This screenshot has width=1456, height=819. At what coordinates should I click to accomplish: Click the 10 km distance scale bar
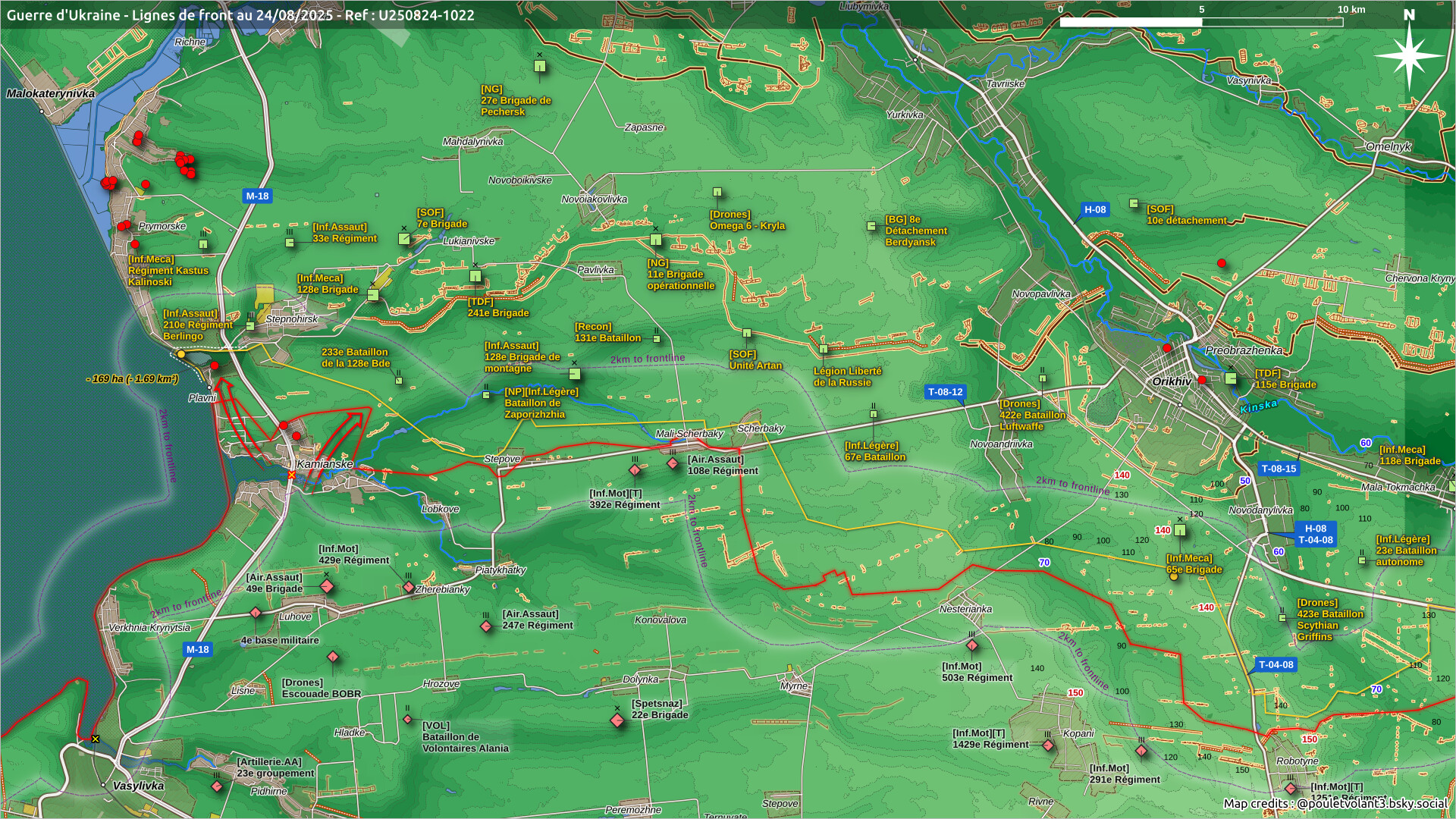point(1200,22)
